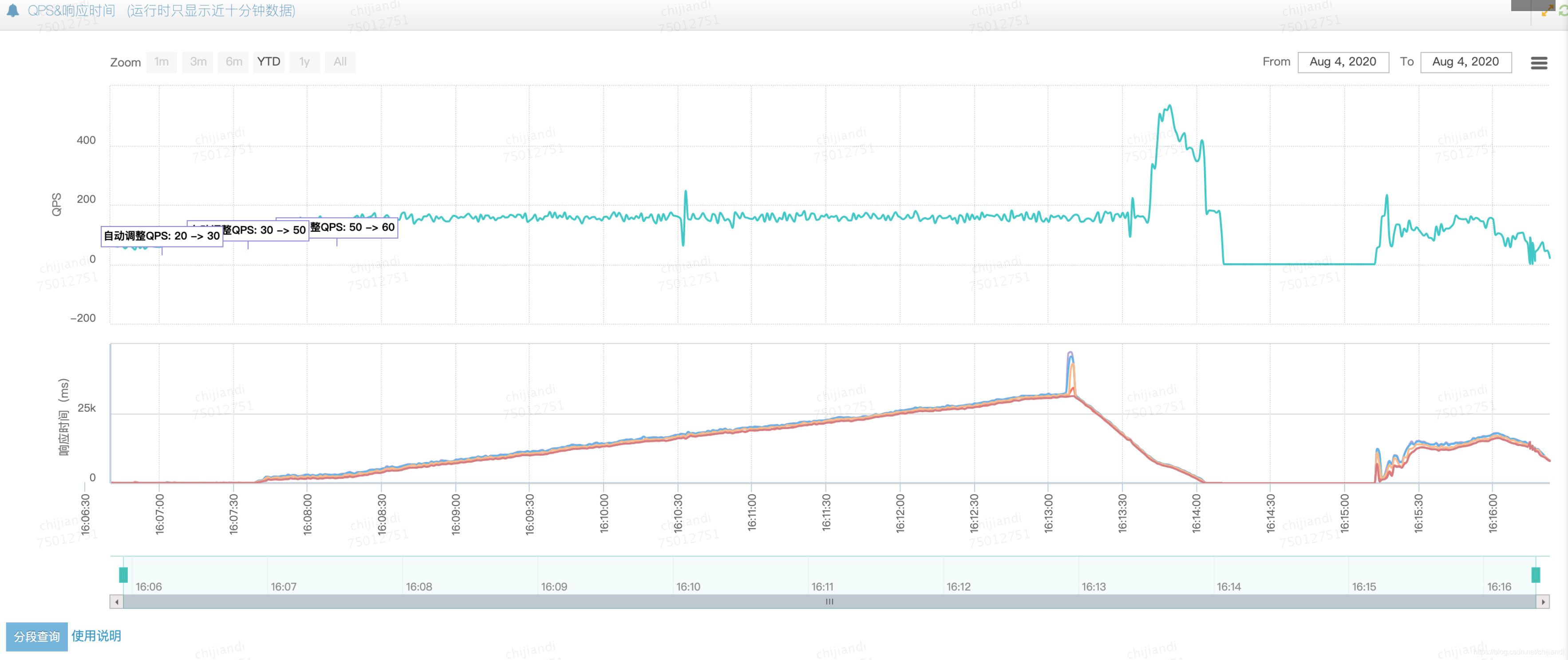Click the From date input field
The width and height of the screenshot is (1568, 660).
coord(1343,62)
